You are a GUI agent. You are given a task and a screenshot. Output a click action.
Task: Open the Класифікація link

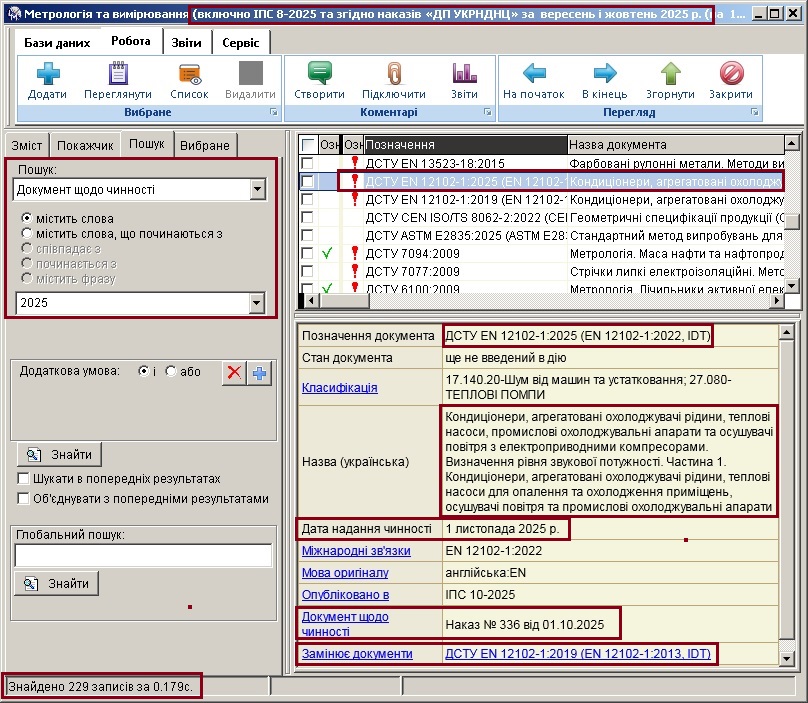click(339, 387)
